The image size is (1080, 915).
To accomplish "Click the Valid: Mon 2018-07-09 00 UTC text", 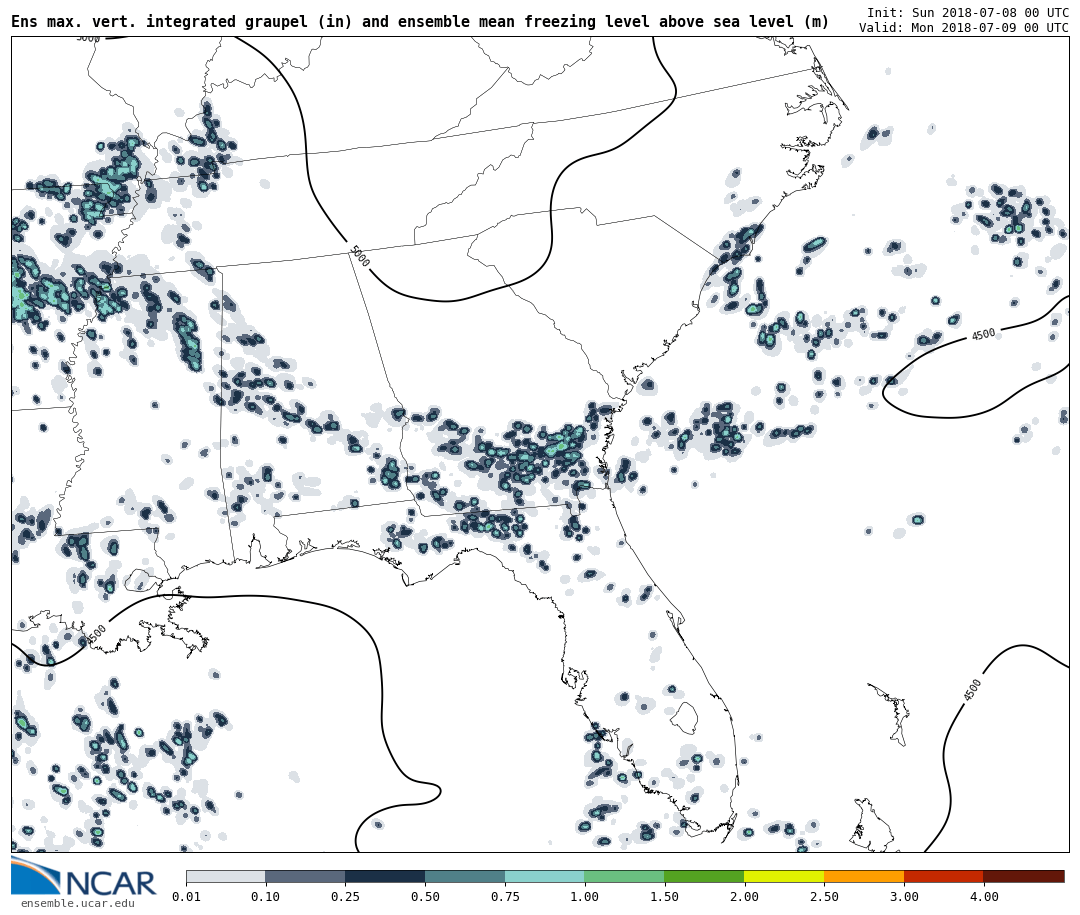I will 963,28.
